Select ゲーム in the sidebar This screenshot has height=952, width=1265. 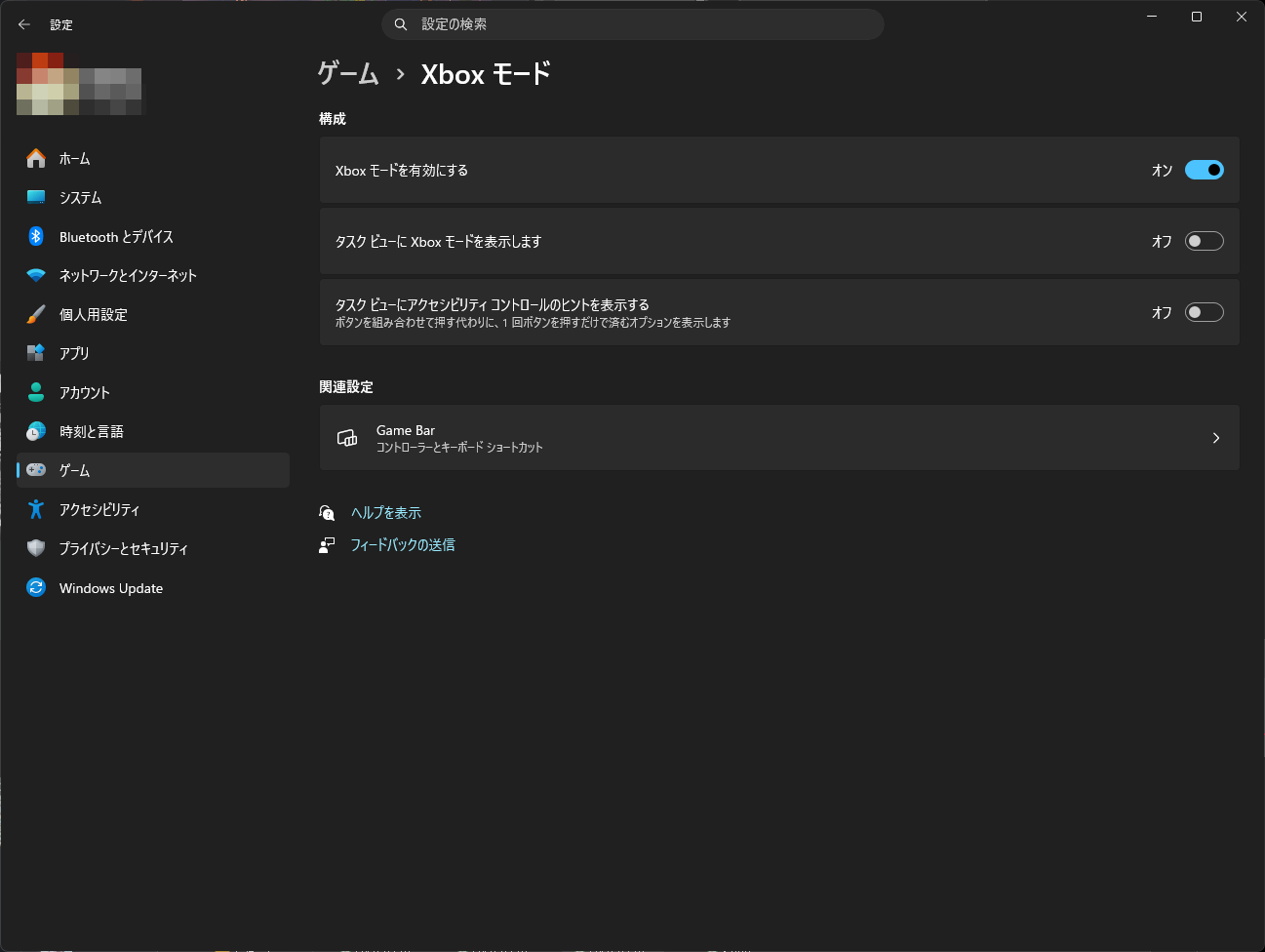click(x=153, y=470)
